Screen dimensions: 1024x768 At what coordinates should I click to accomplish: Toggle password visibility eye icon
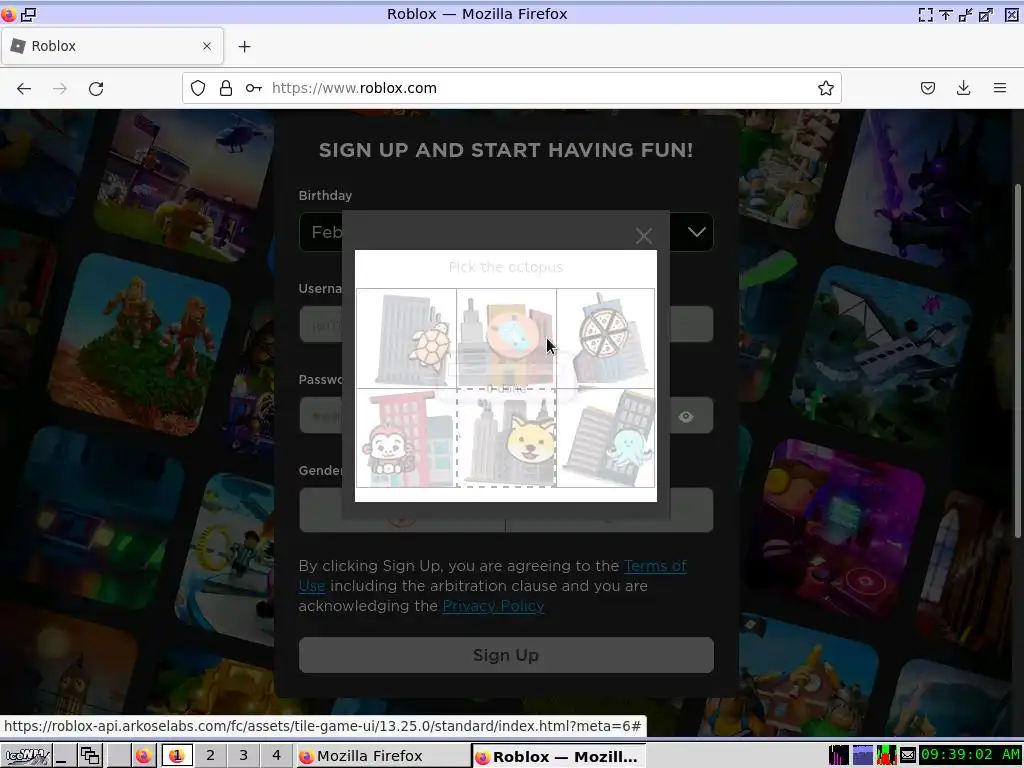point(686,417)
